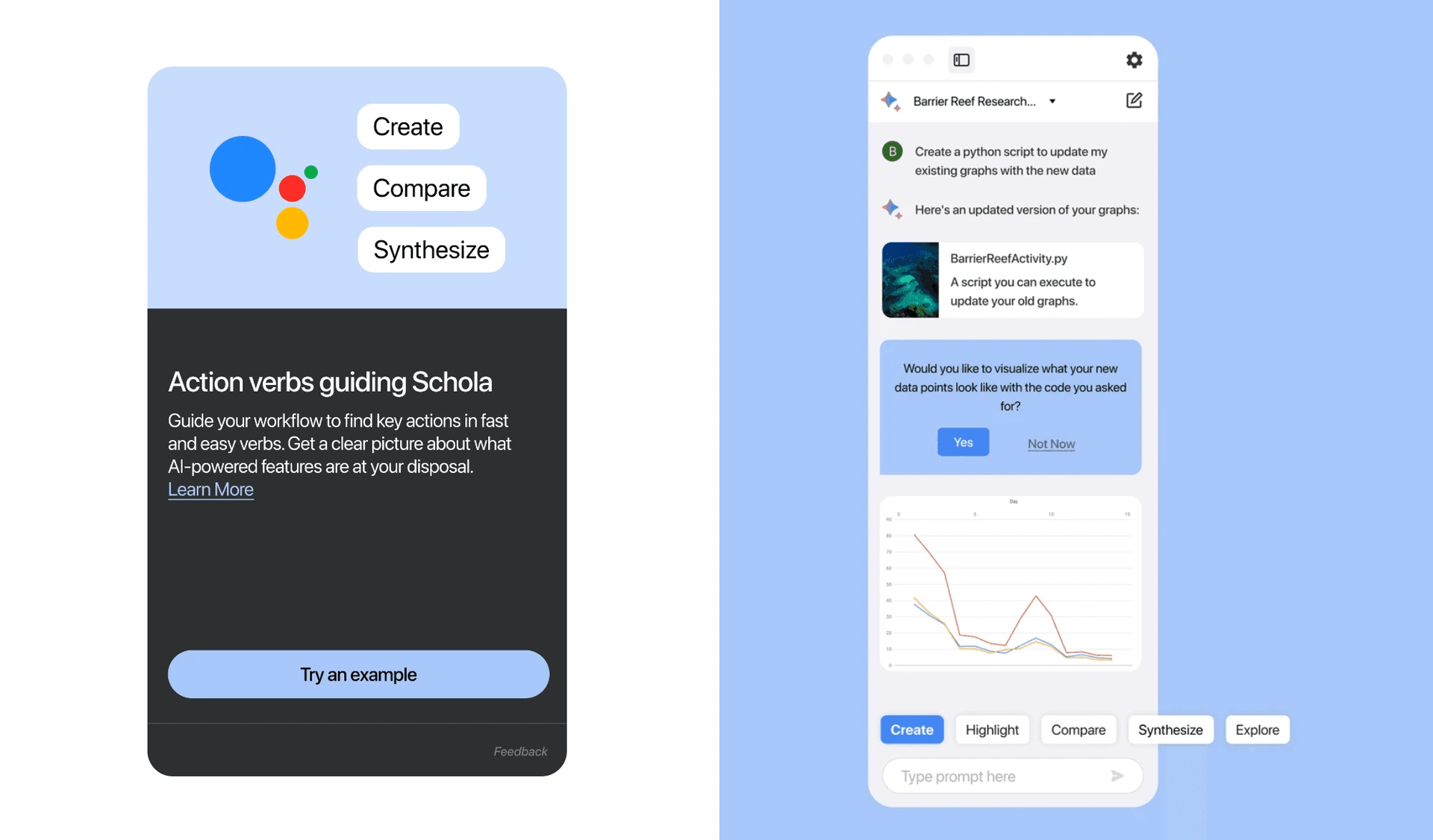Click the Try an example button
This screenshot has width=1433, height=840.
click(x=358, y=673)
